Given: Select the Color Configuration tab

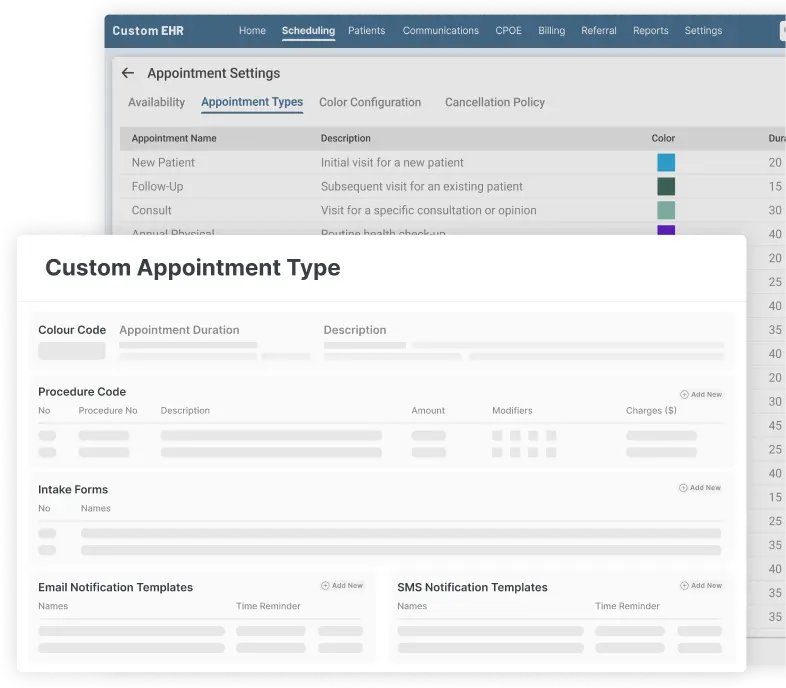Looking at the screenshot, I should pos(370,102).
